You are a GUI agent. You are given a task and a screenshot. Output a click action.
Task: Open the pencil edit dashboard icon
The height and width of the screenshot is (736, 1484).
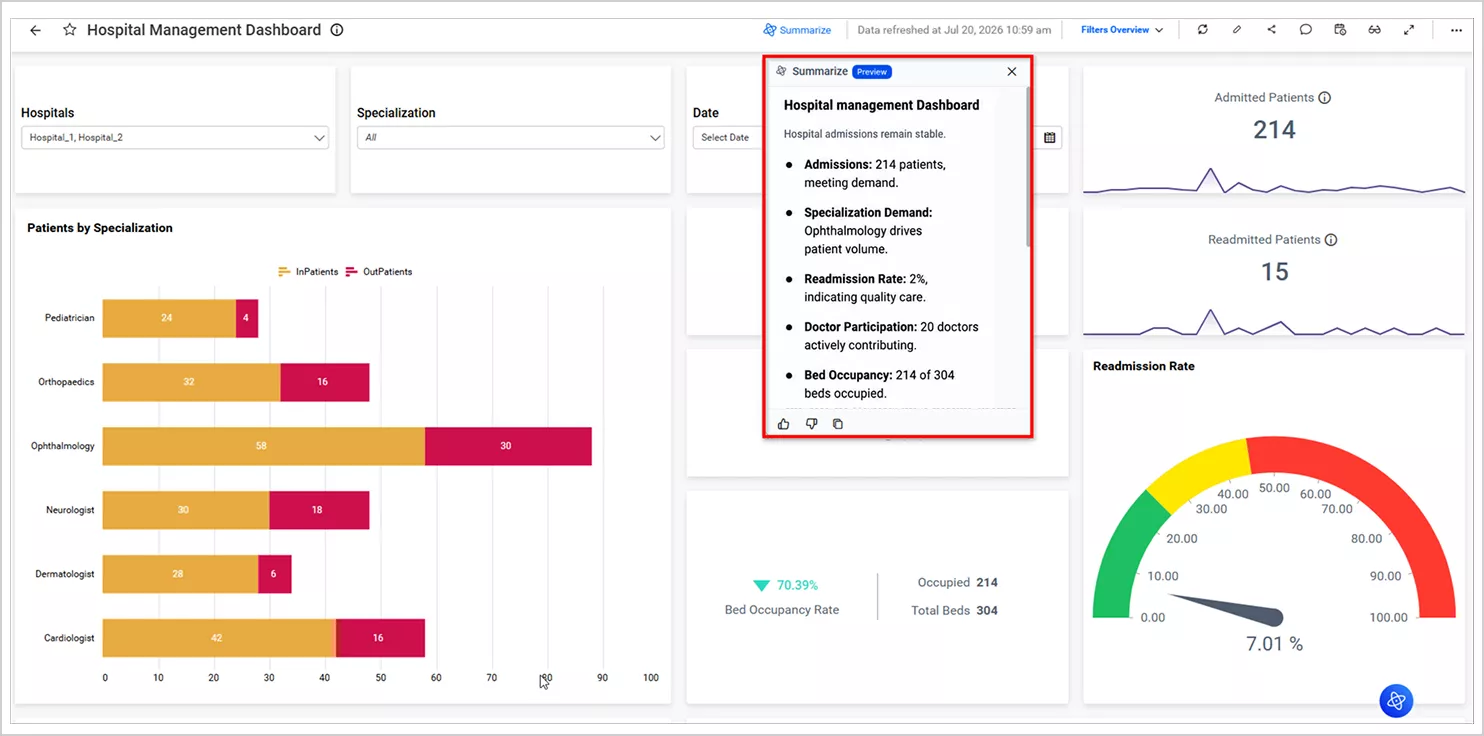[1237, 30]
